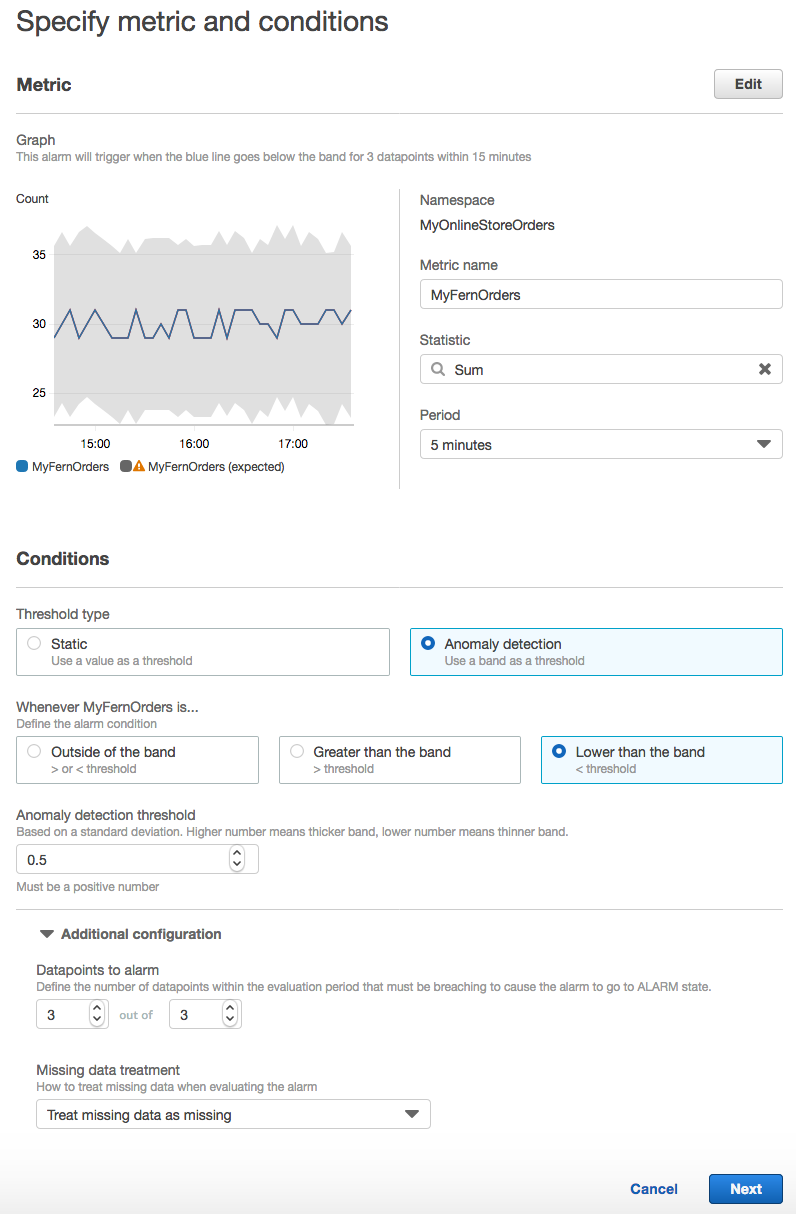The image size is (796, 1214).
Task: Click the anomaly threshold stepper arrows
Action: (236, 859)
